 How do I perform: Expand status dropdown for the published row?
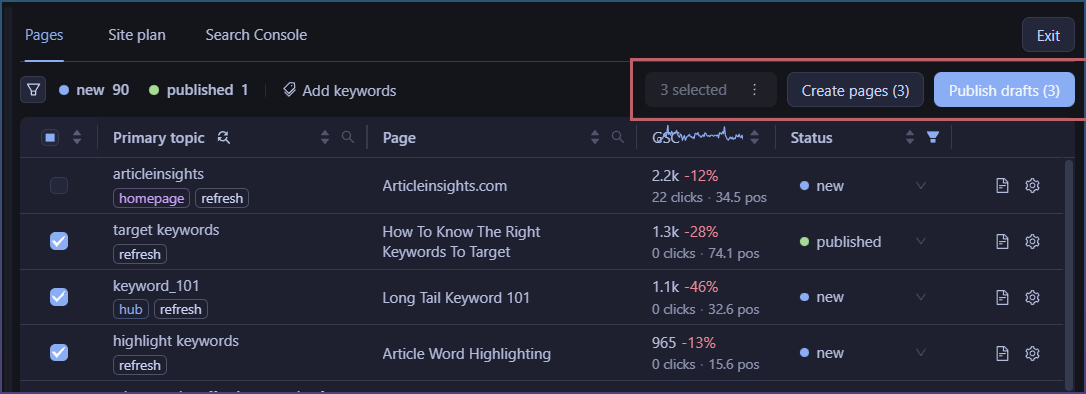920,241
